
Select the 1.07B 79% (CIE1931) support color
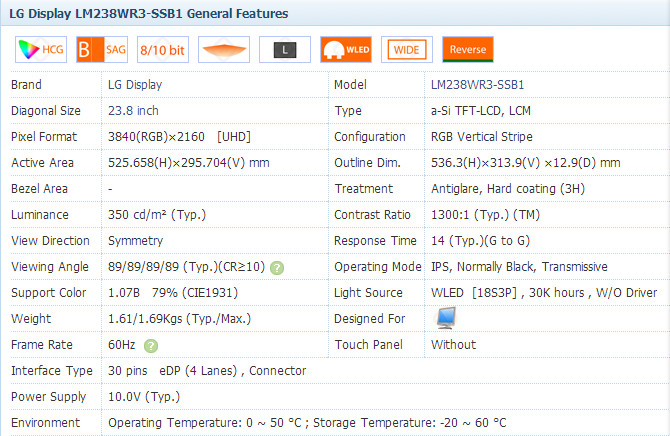tap(173, 293)
